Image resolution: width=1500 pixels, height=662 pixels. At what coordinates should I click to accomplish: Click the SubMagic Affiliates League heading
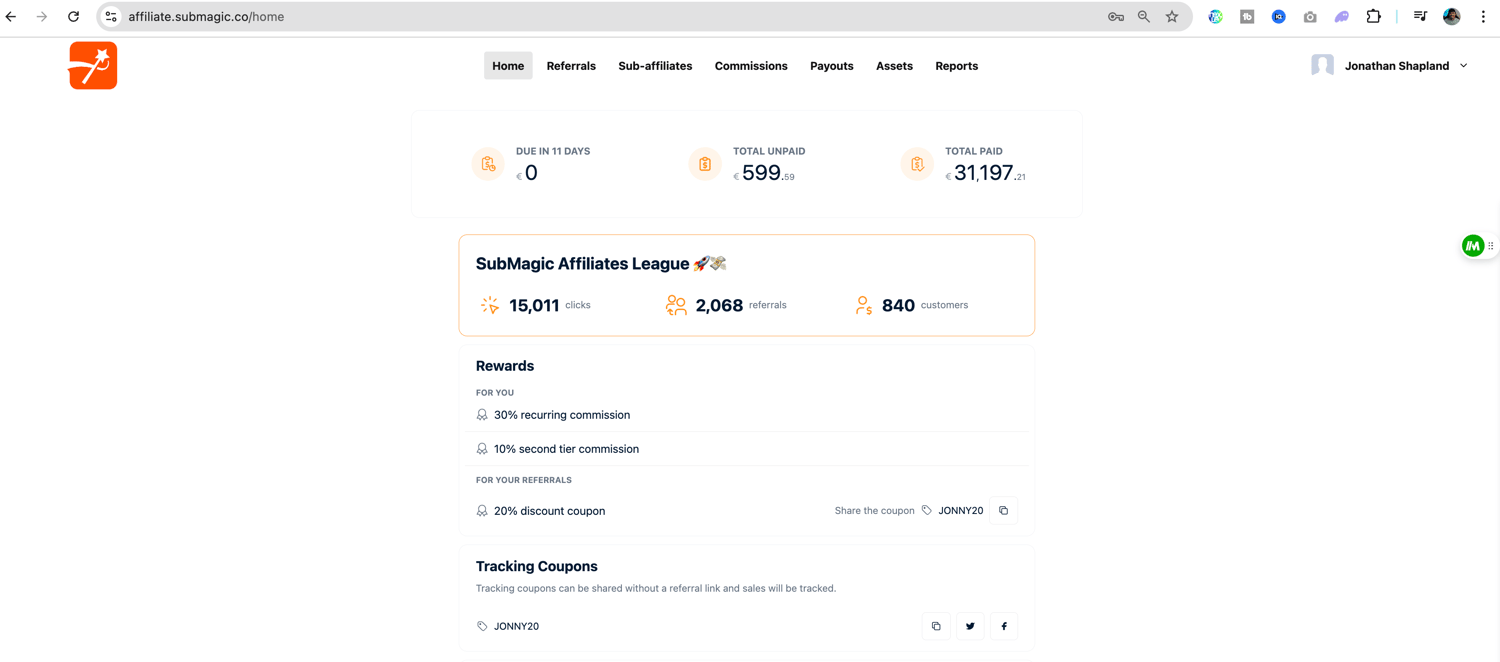(601, 264)
